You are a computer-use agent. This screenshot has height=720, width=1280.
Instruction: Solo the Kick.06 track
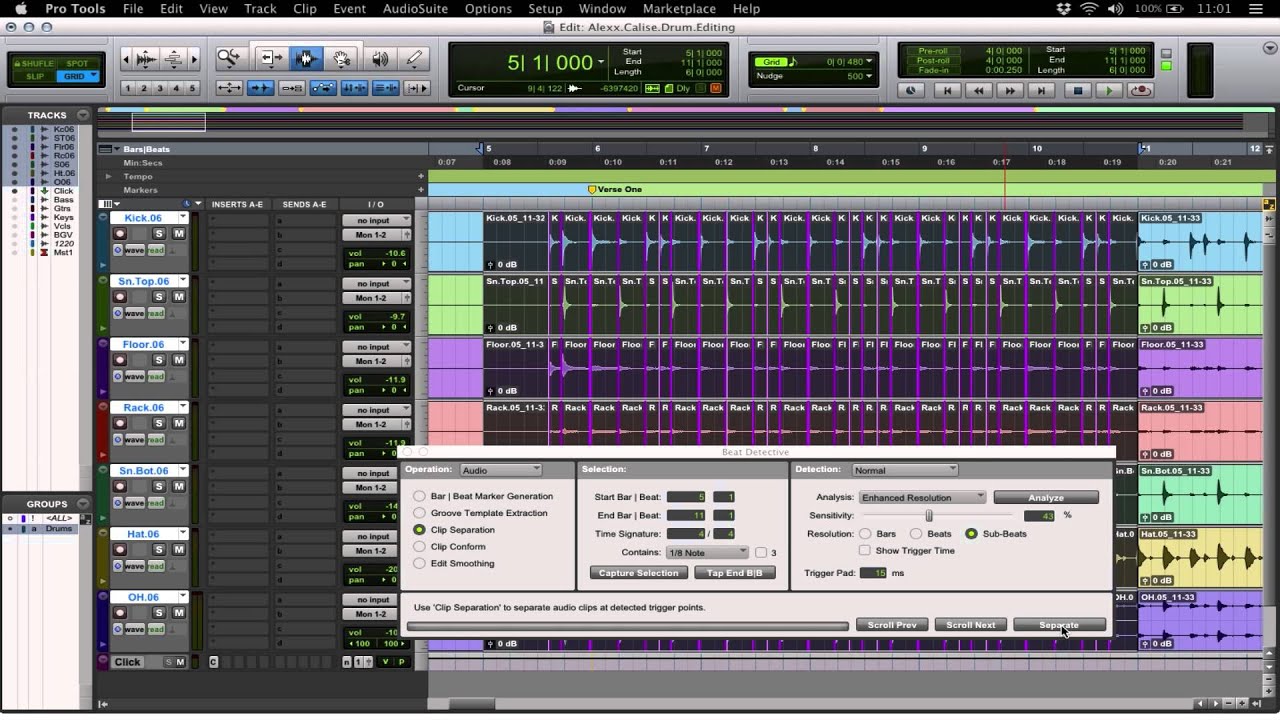[x=158, y=234]
